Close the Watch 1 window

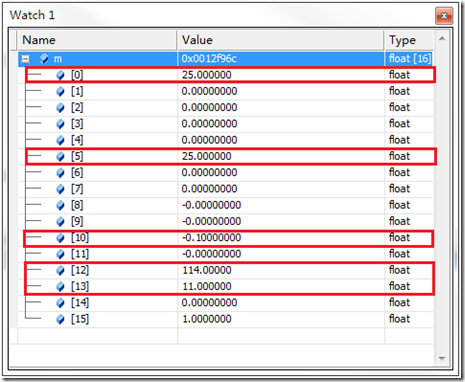pos(444,16)
